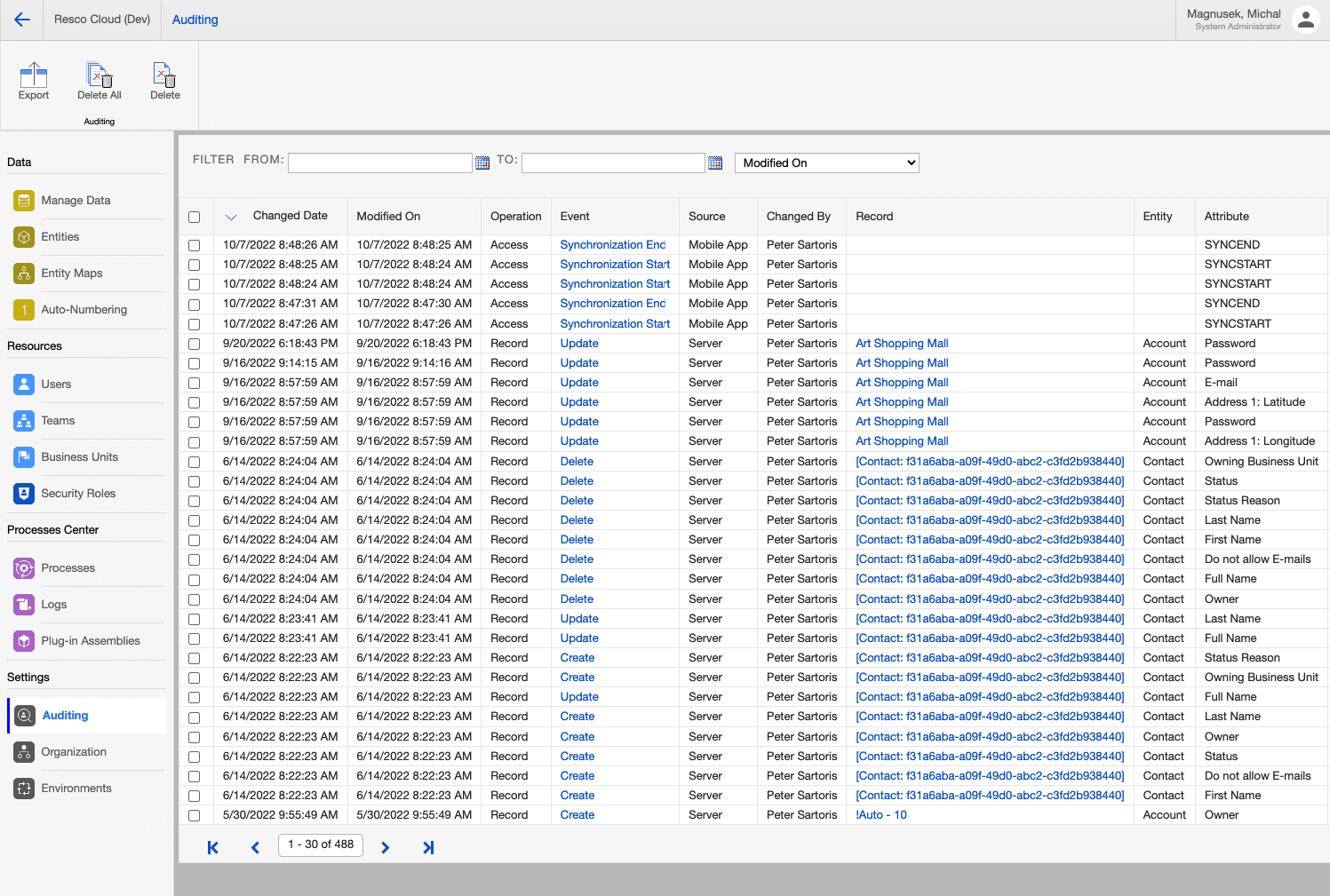Screen dimensions: 1330x896
Task: Open the first Art Shopping Mall record link
Action: [902, 344]
